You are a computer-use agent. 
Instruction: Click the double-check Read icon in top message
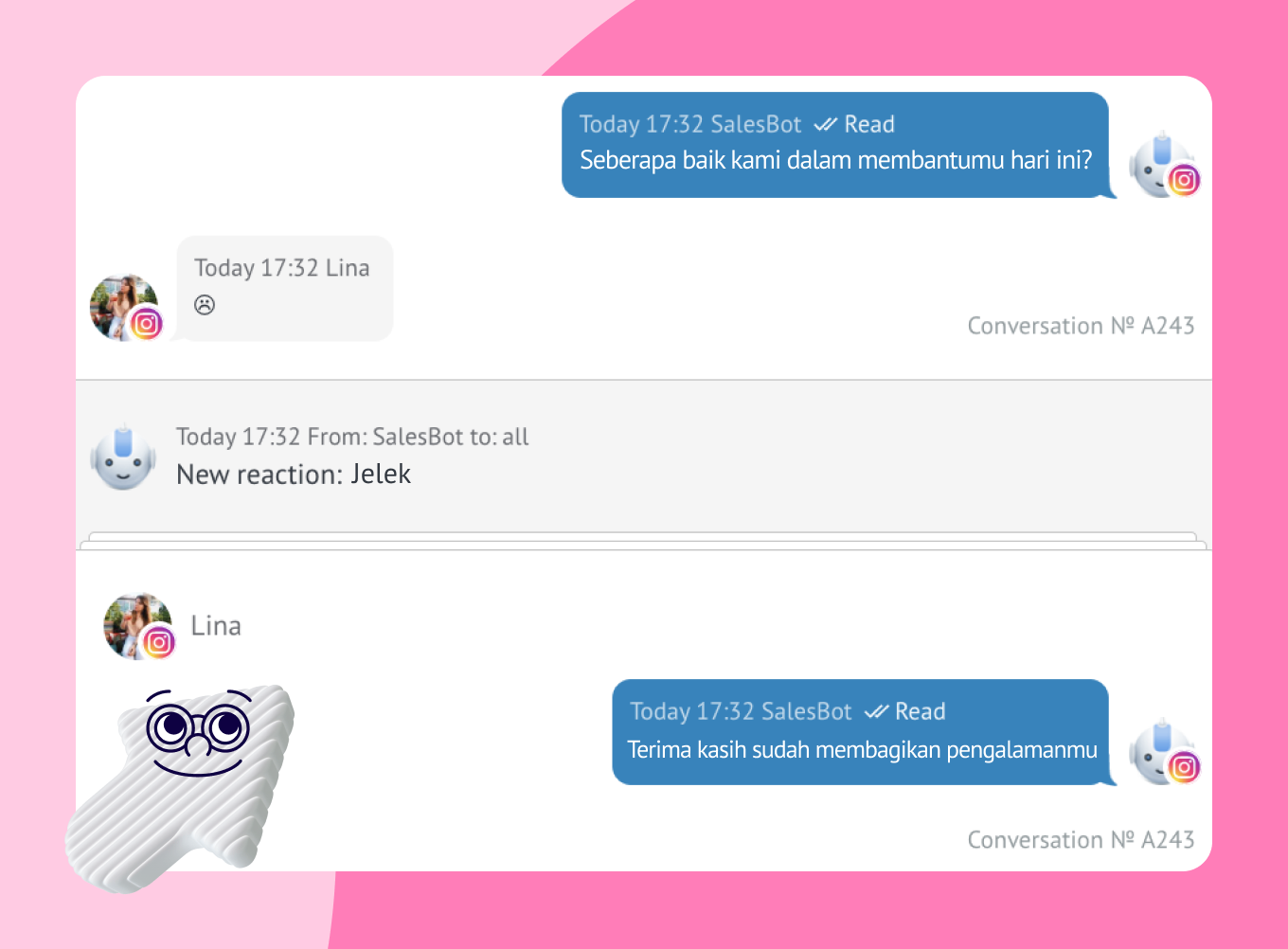click(x=826, y=124)
